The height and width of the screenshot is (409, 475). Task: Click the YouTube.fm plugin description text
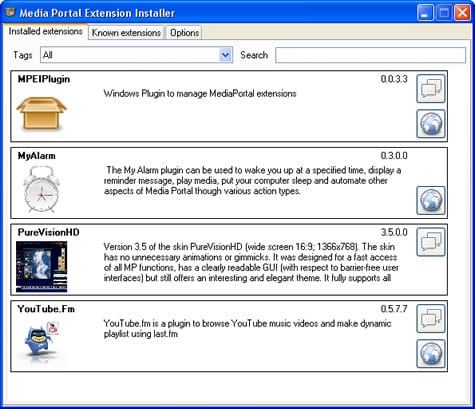click(x=247, y=329)
